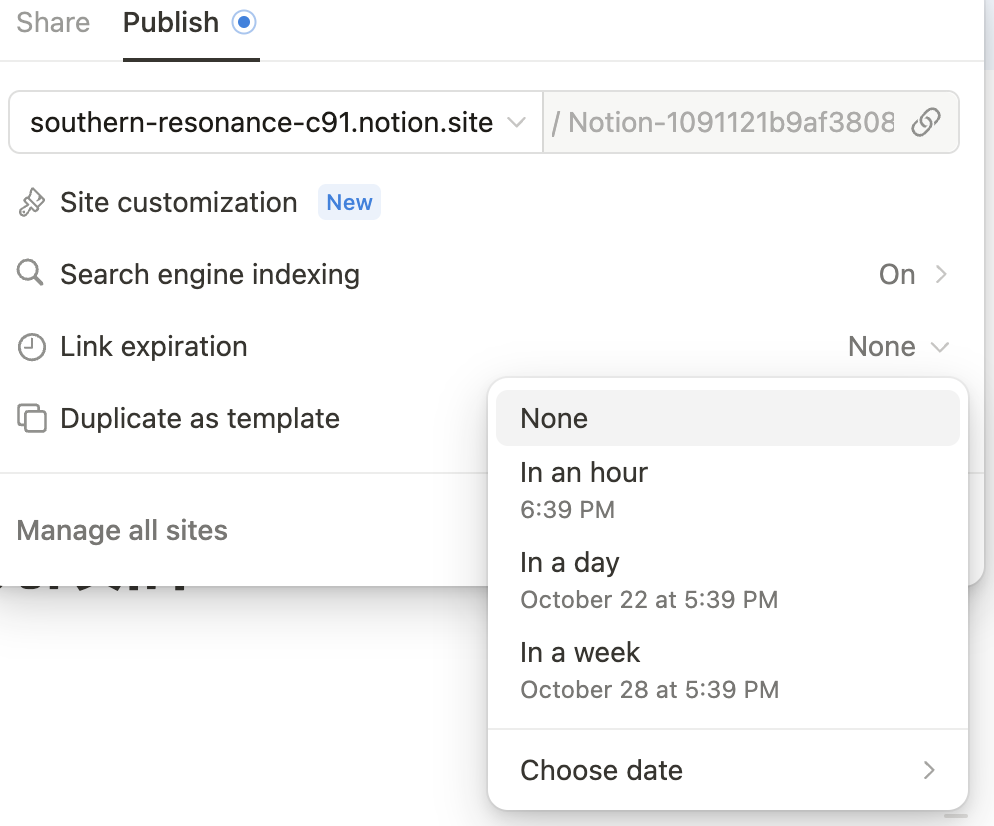Click the page URL slug field
994x826 pixels.
(x=730, y=123)
